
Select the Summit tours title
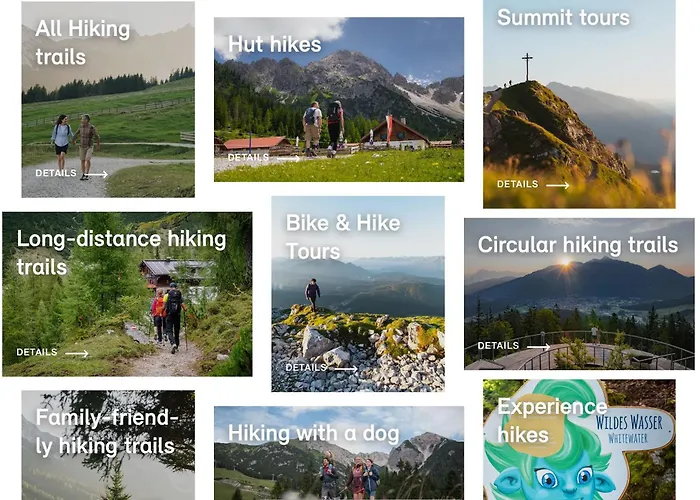click(x=563, y=18)
